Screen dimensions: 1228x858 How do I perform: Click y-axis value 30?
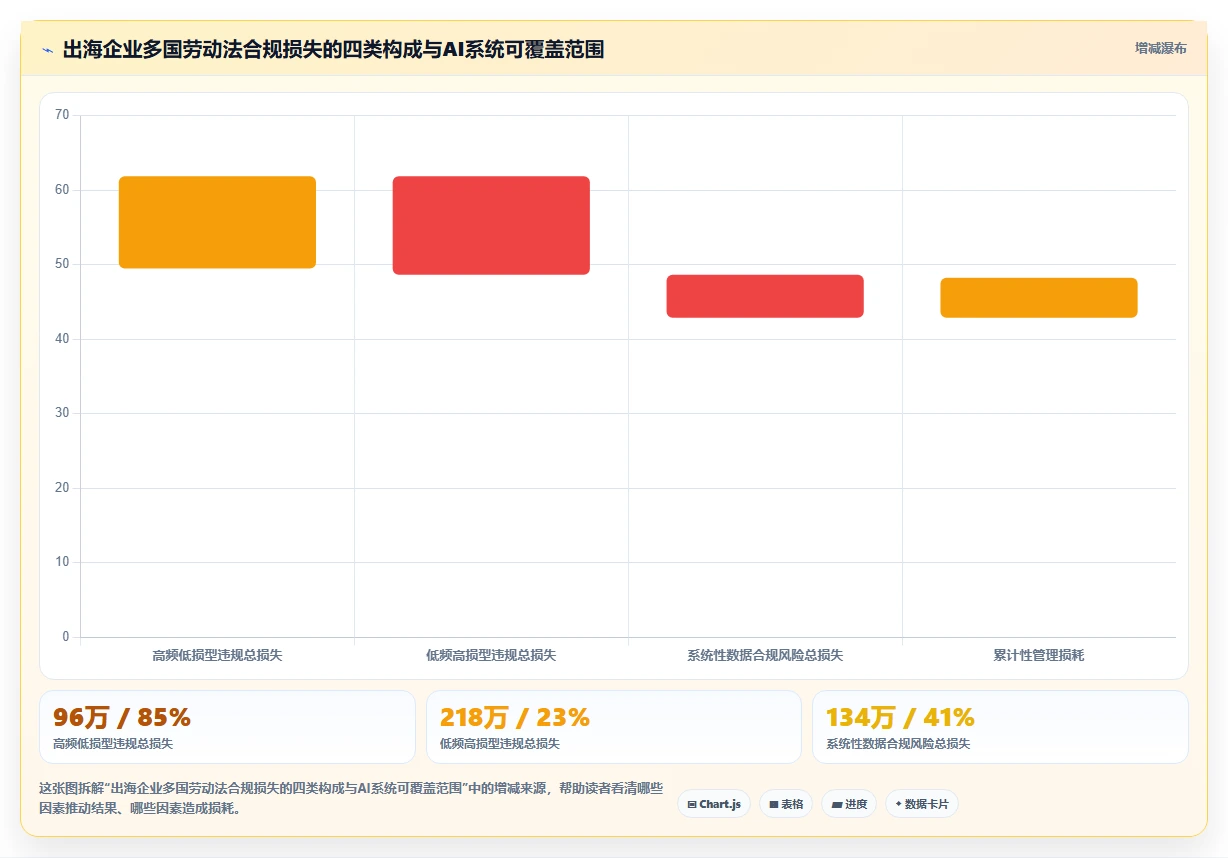point(62,413)
